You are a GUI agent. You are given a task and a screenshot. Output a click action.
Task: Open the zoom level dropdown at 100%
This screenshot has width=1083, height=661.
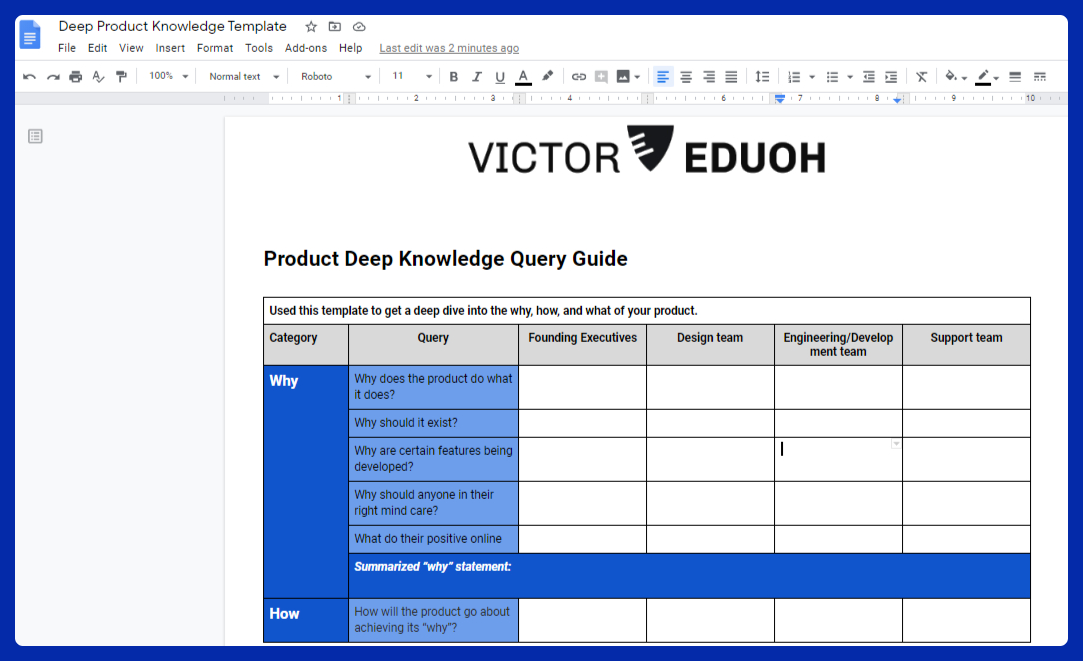[x=169, y=76]
